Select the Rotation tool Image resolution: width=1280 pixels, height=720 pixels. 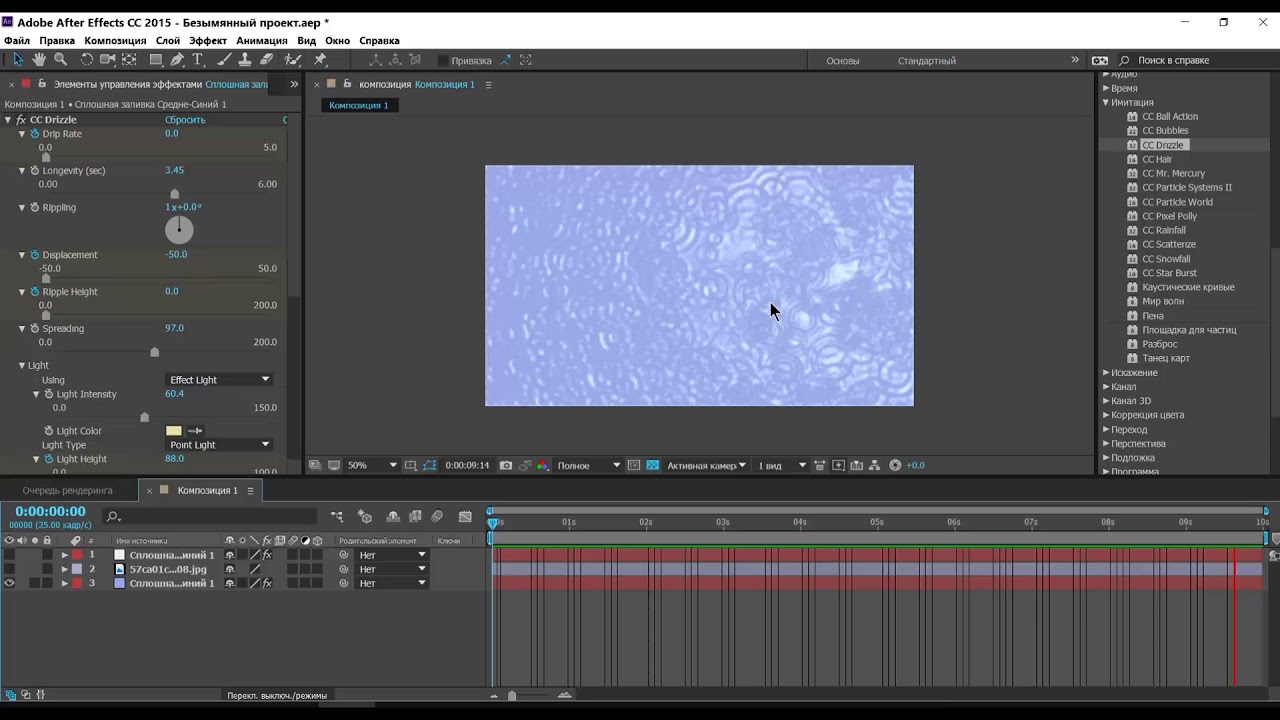[x=87, y=60]
